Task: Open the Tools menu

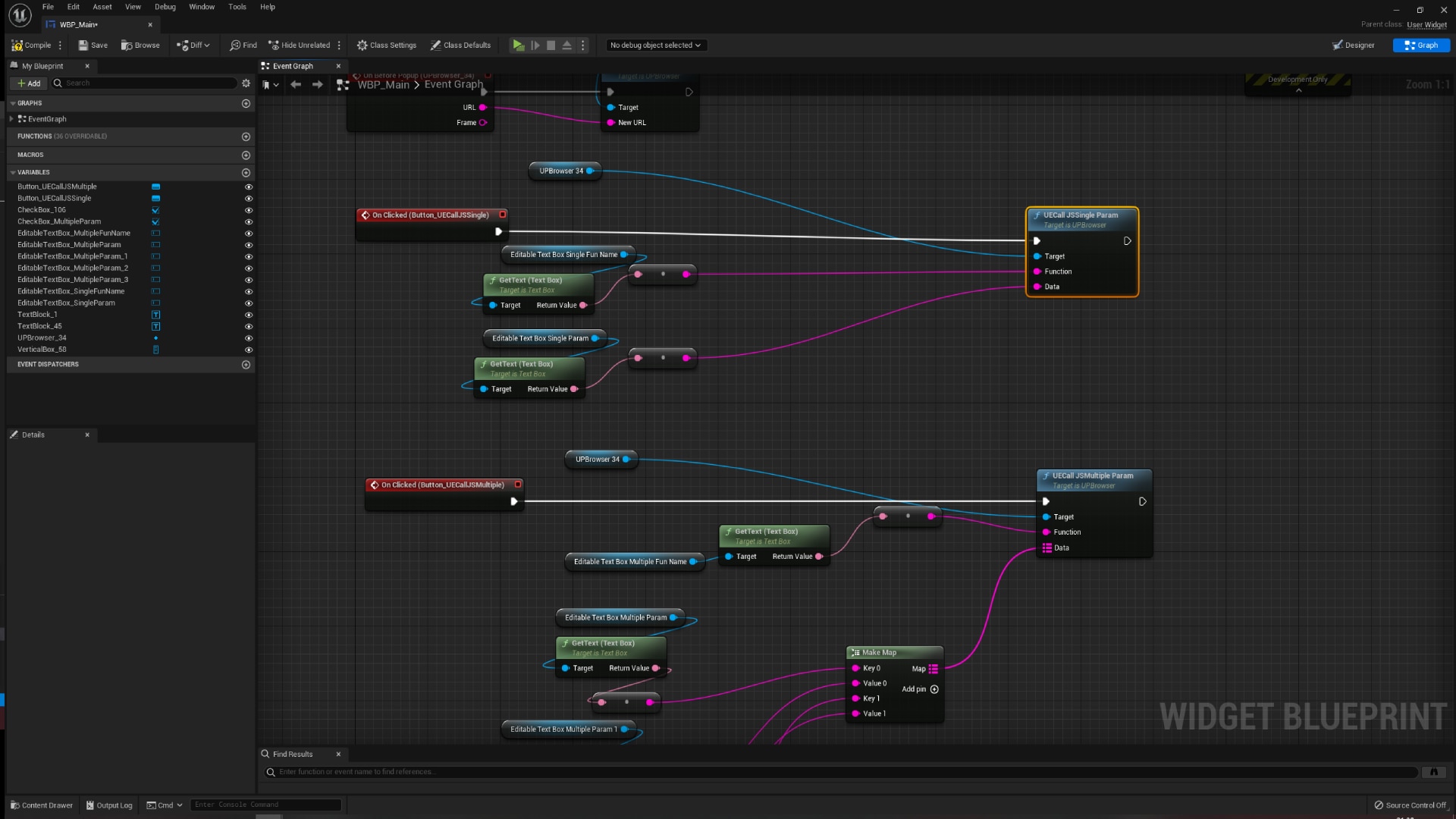Action: click(237, 7)
